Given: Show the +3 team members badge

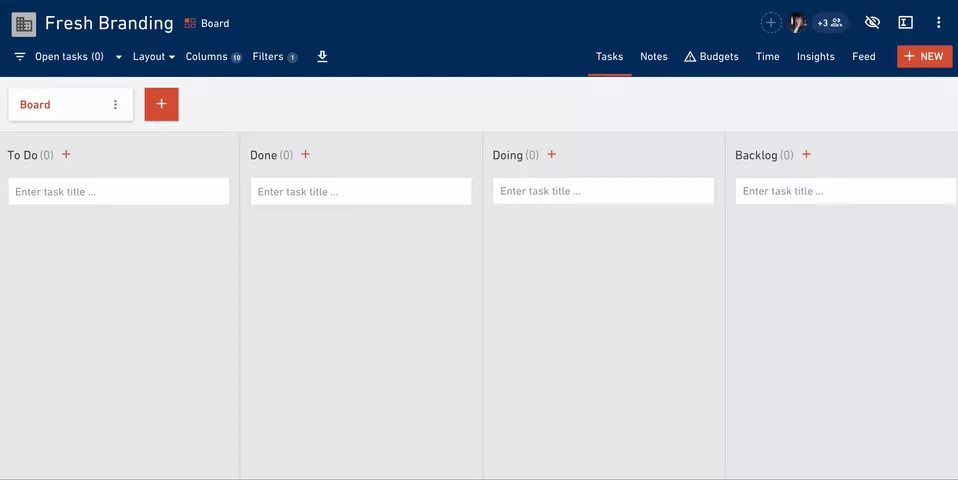Looking at the screenshot, I should coord(830,23).
